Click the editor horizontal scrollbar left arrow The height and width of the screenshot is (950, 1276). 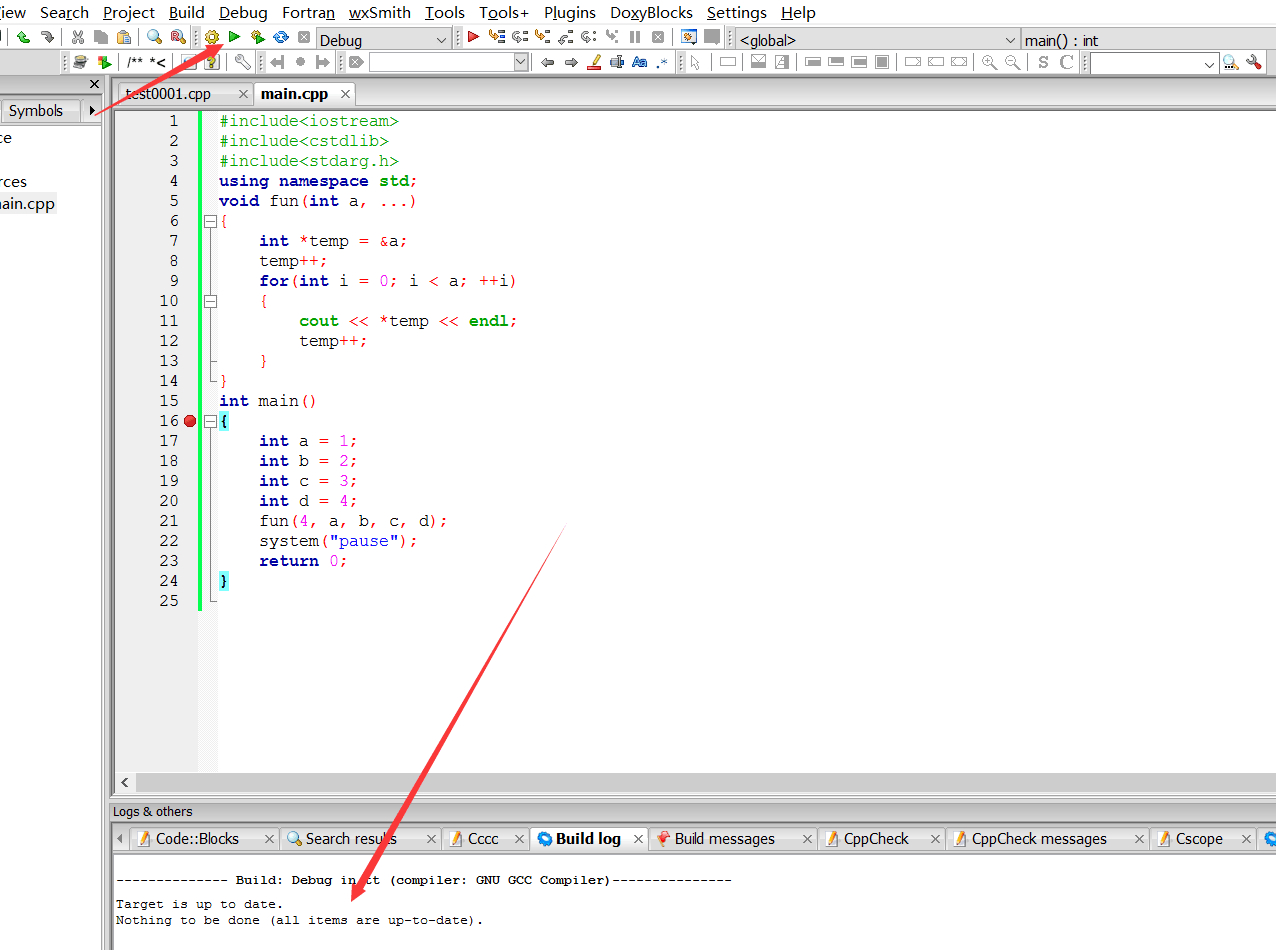[x=125, y=783]
